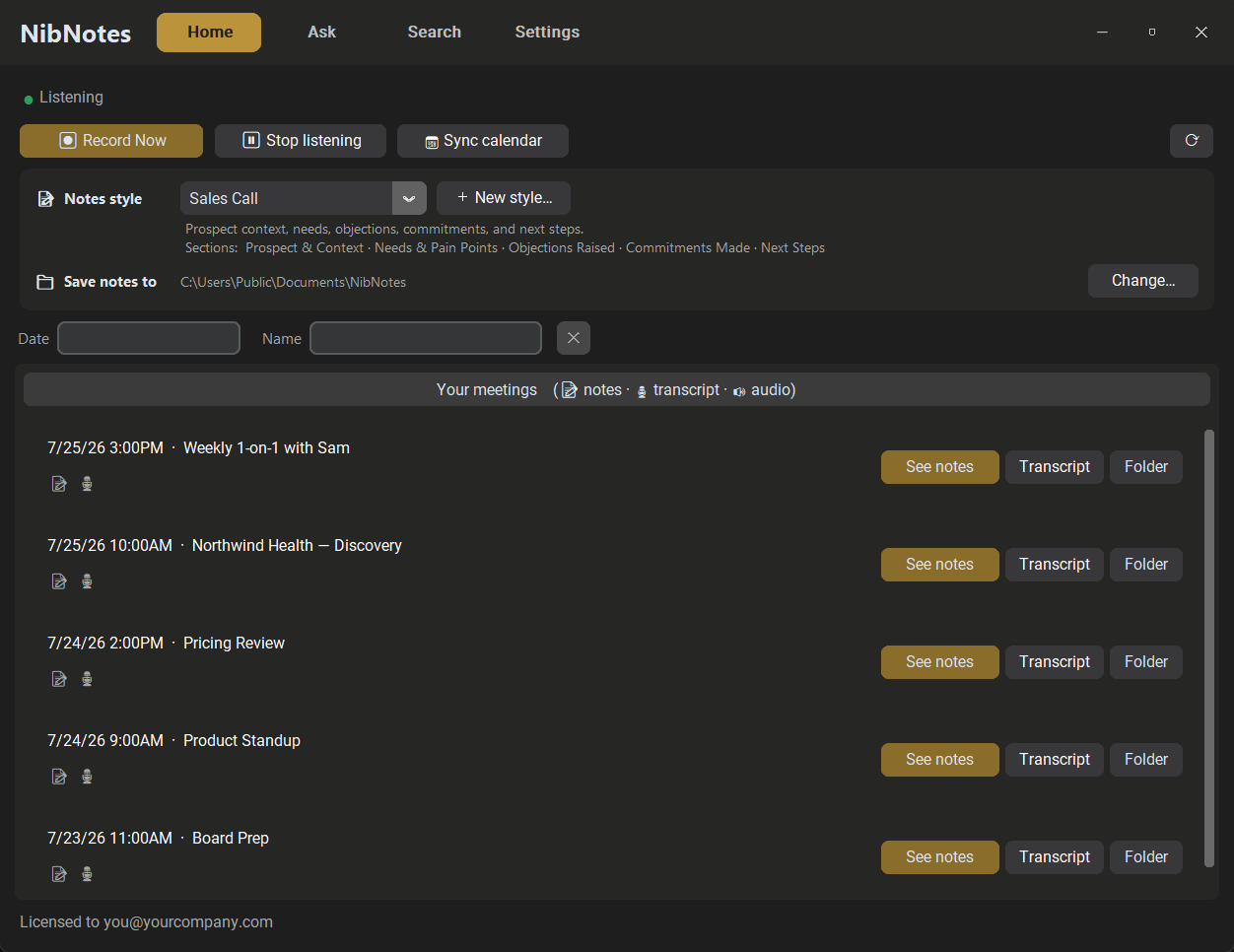Open Transcript for Board Prep
The height and width of the screenshot is (952, 1234).
pyautogui.click(x=1055, y=857)
